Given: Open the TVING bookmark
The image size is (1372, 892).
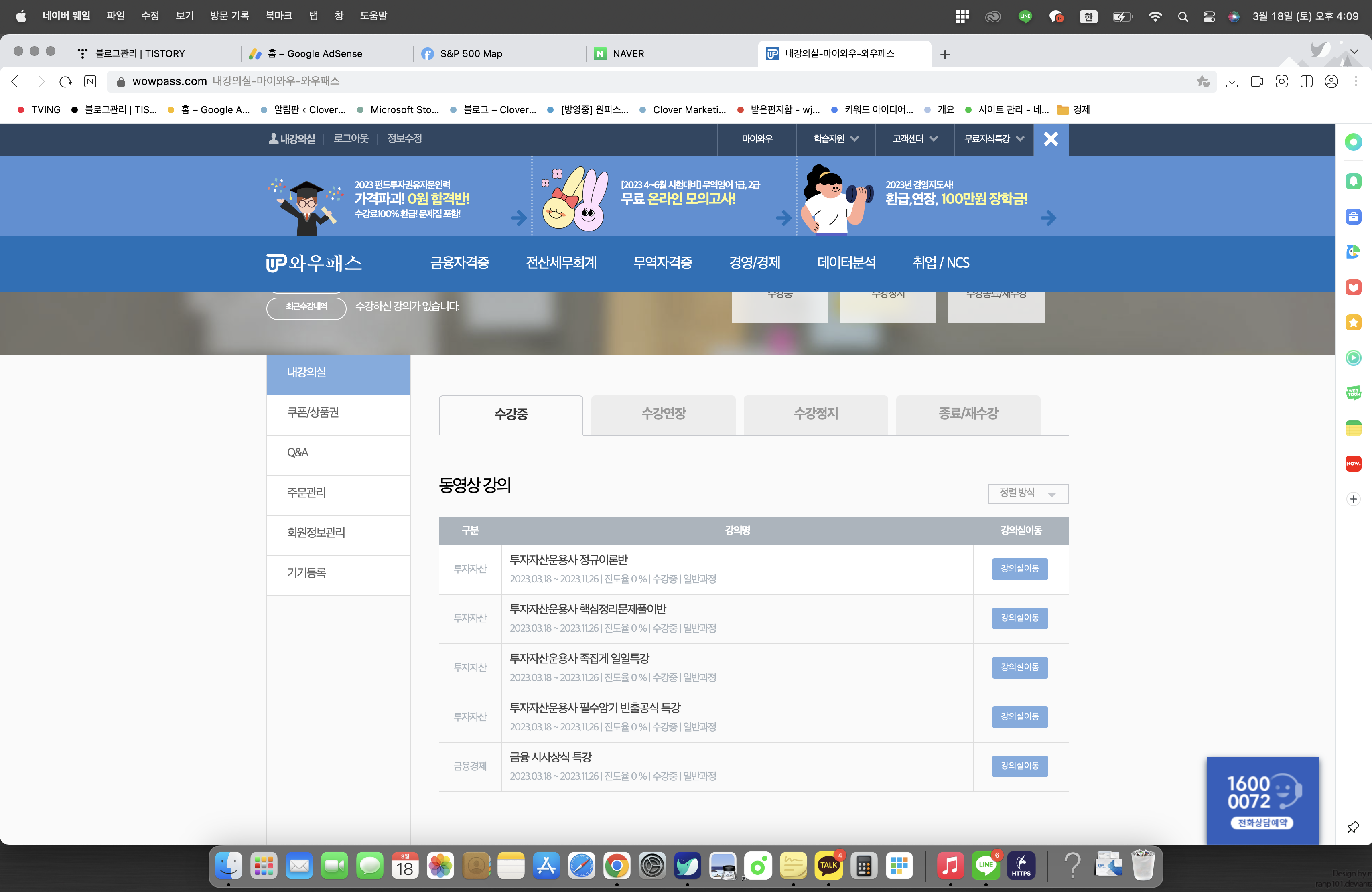Looking at the screenshot, I should [x=39, y=109].
